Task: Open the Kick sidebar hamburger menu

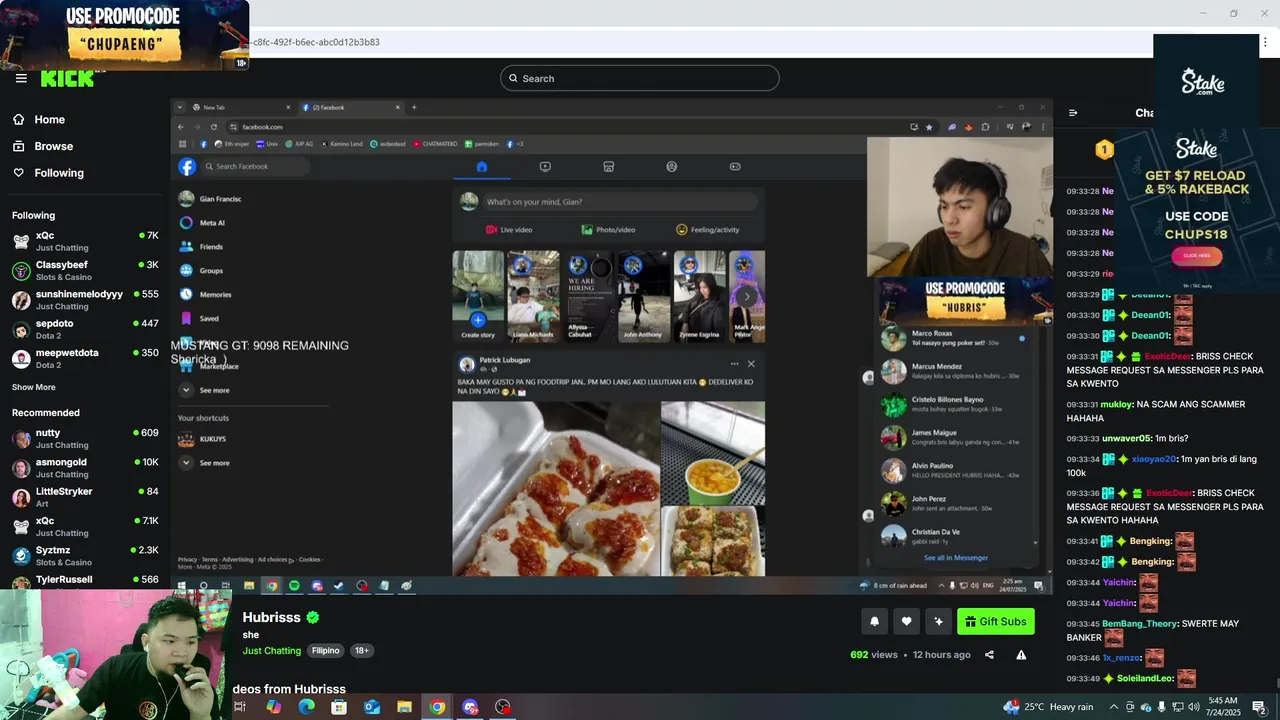Action: pos(21,78)
